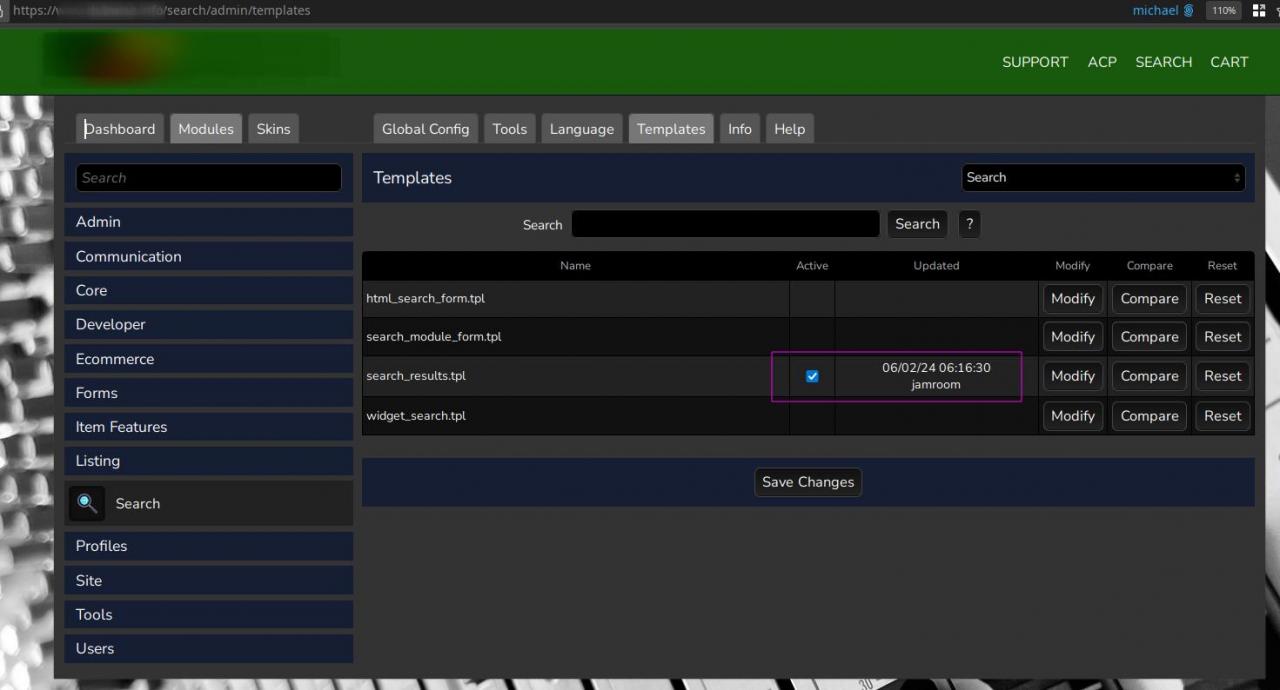Click the fingerprint icon next to michael

[x=1189, y=11]
